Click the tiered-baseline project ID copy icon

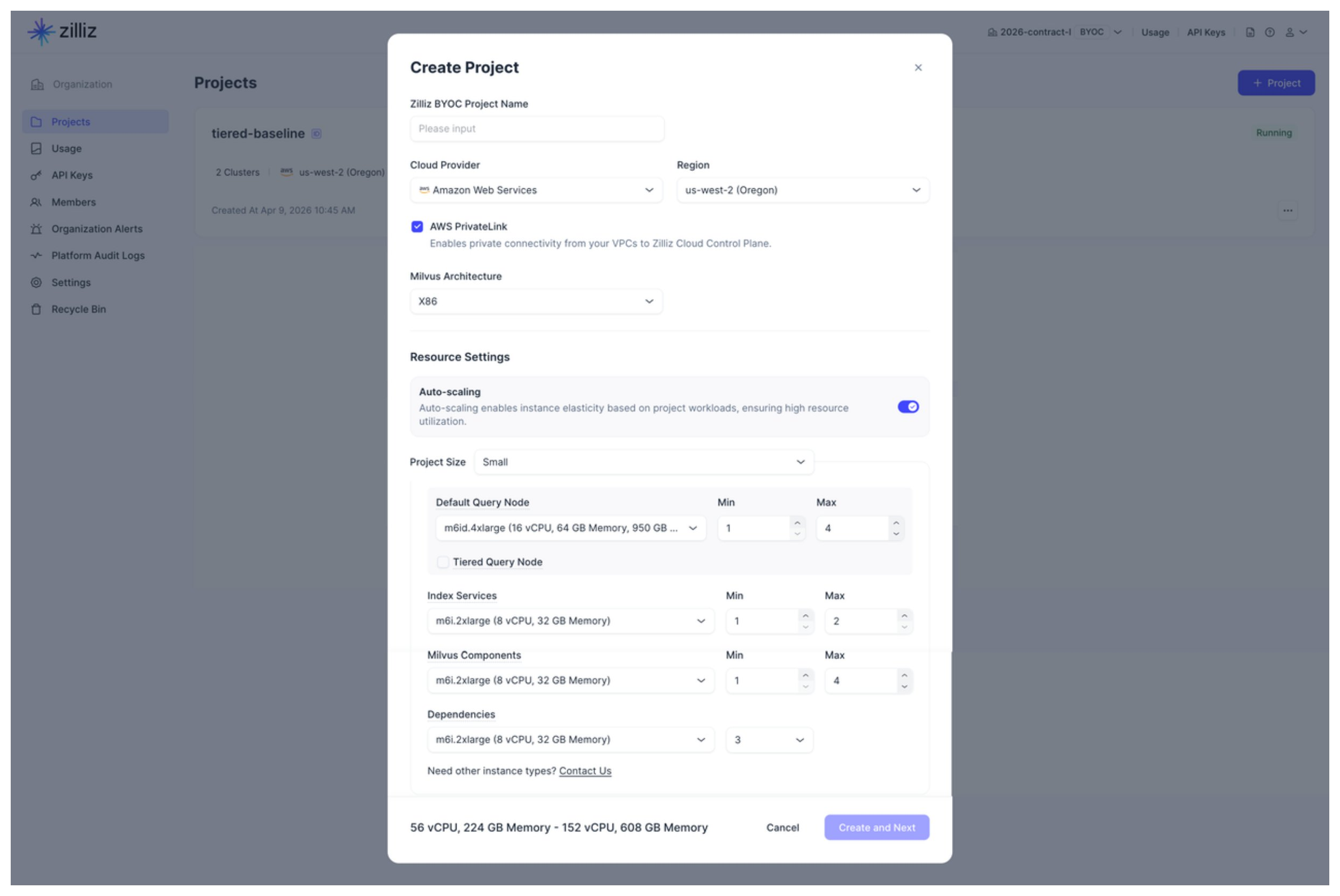pyautogui.click(x=316, y=134)
